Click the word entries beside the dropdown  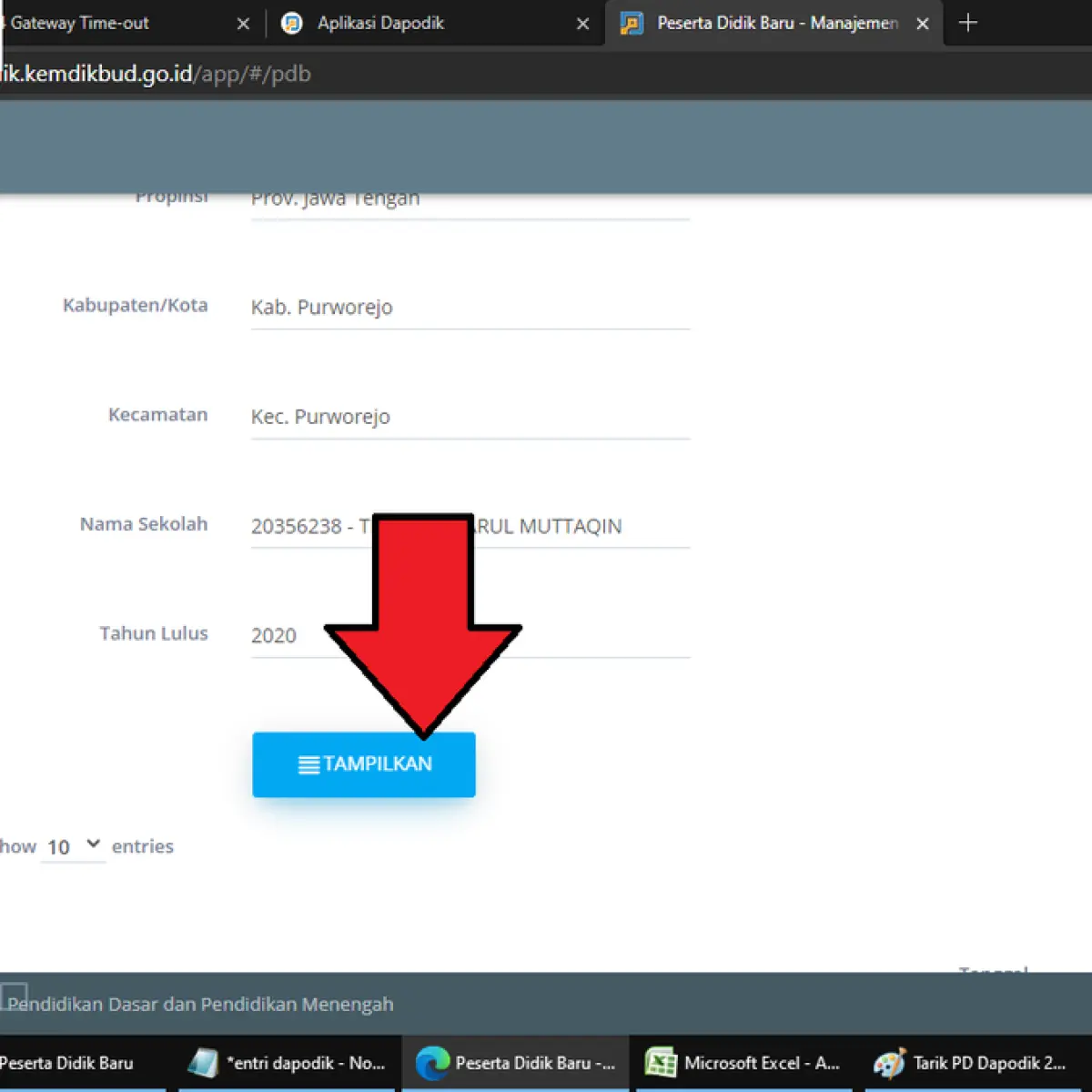tap(142, 846)
